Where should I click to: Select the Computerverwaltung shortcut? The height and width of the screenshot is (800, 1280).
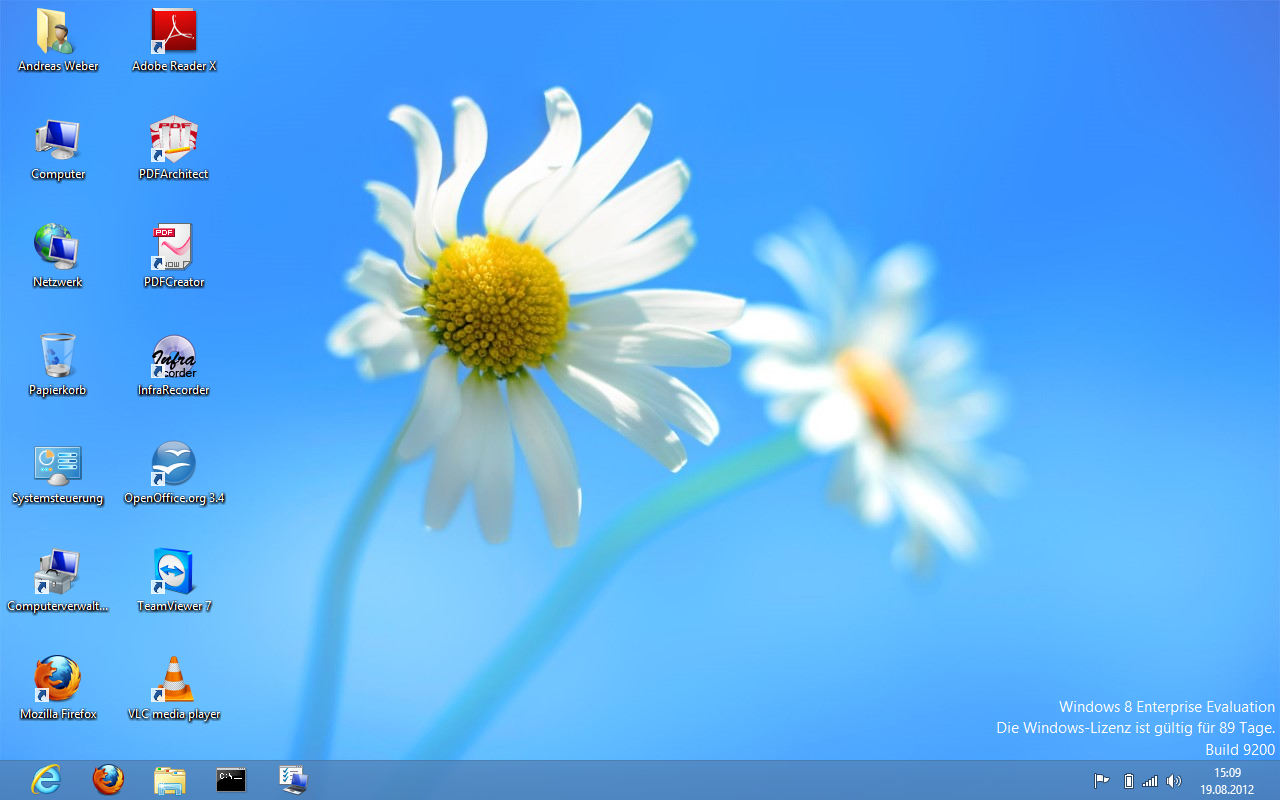point(58,572)
